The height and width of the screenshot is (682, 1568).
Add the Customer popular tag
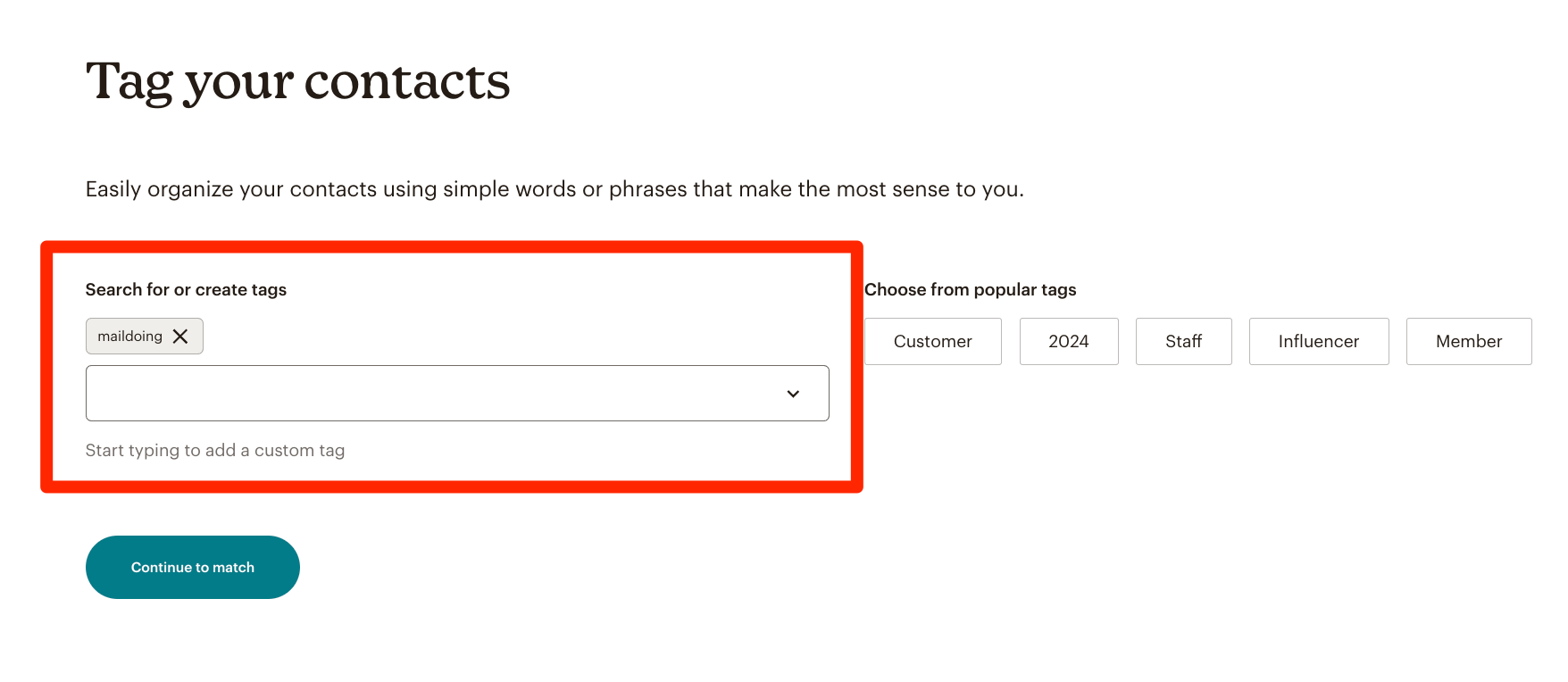click(x=932, y=341)
